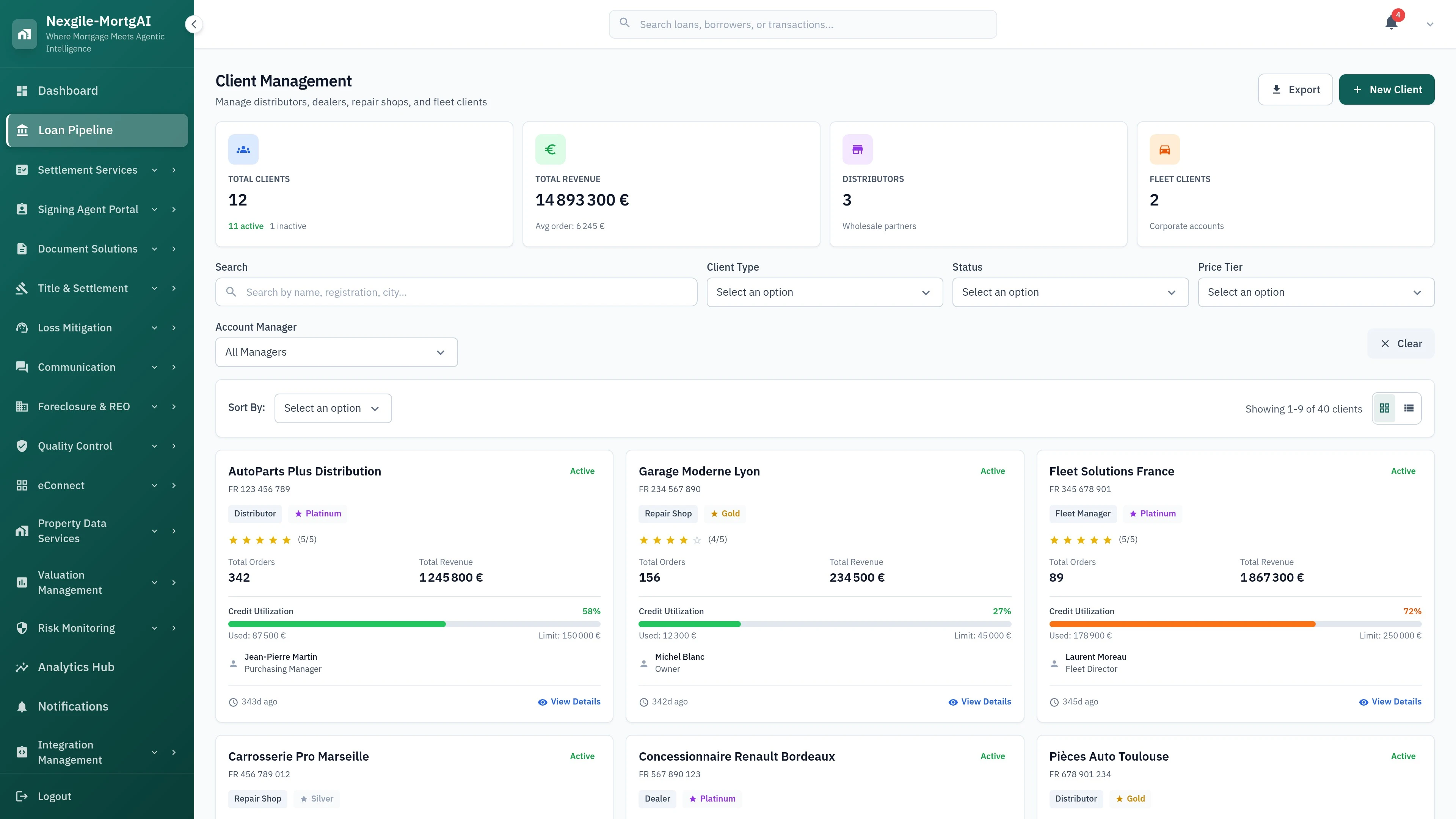The image size is (1456, 819).
Task: Select the Logout icon
Action: [22, 796]
